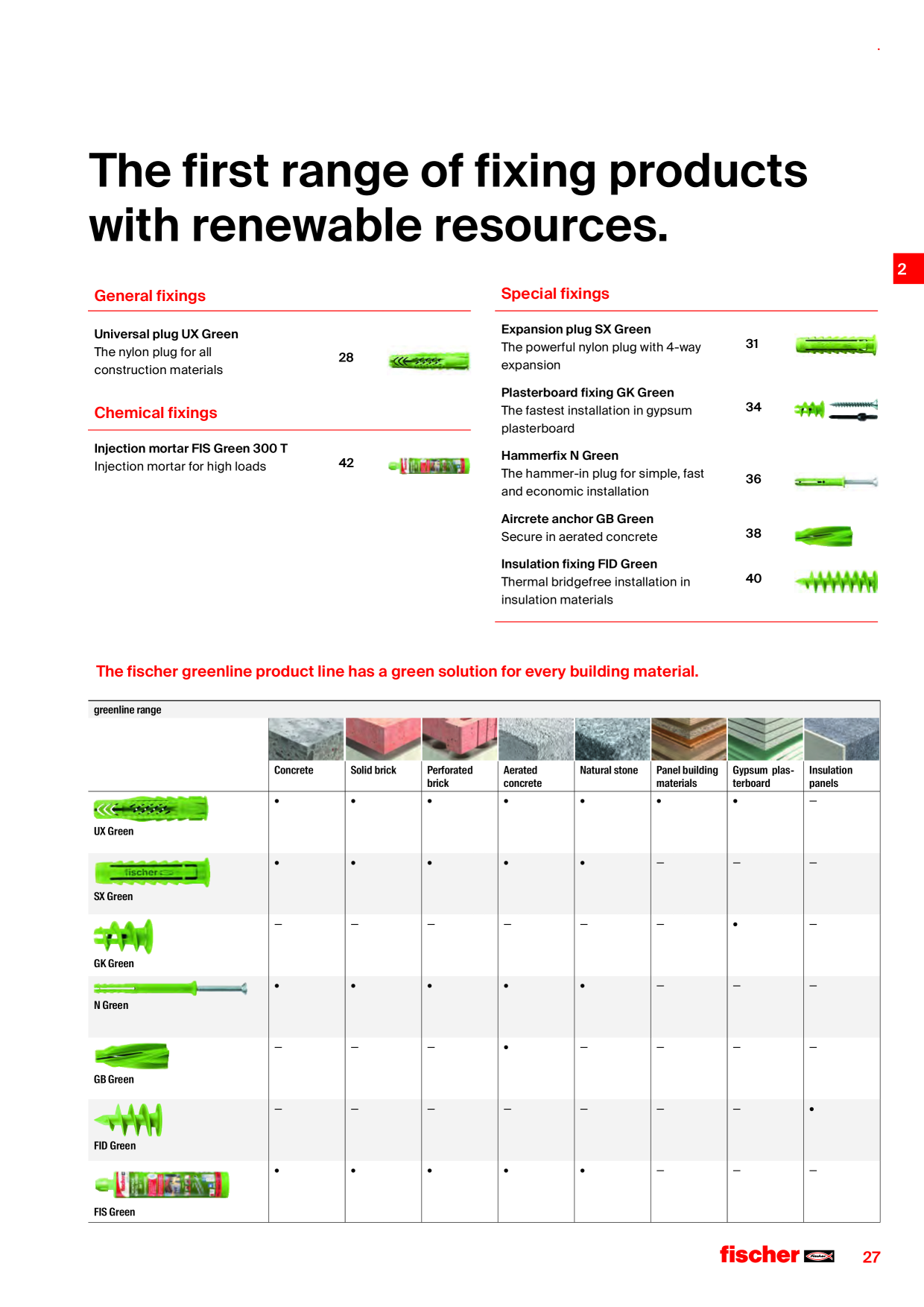Image resolution: width=924 pixels, height=1307 pixels.
Task: Click page number 38 for GB Green
Action: (x=753, y=534)
